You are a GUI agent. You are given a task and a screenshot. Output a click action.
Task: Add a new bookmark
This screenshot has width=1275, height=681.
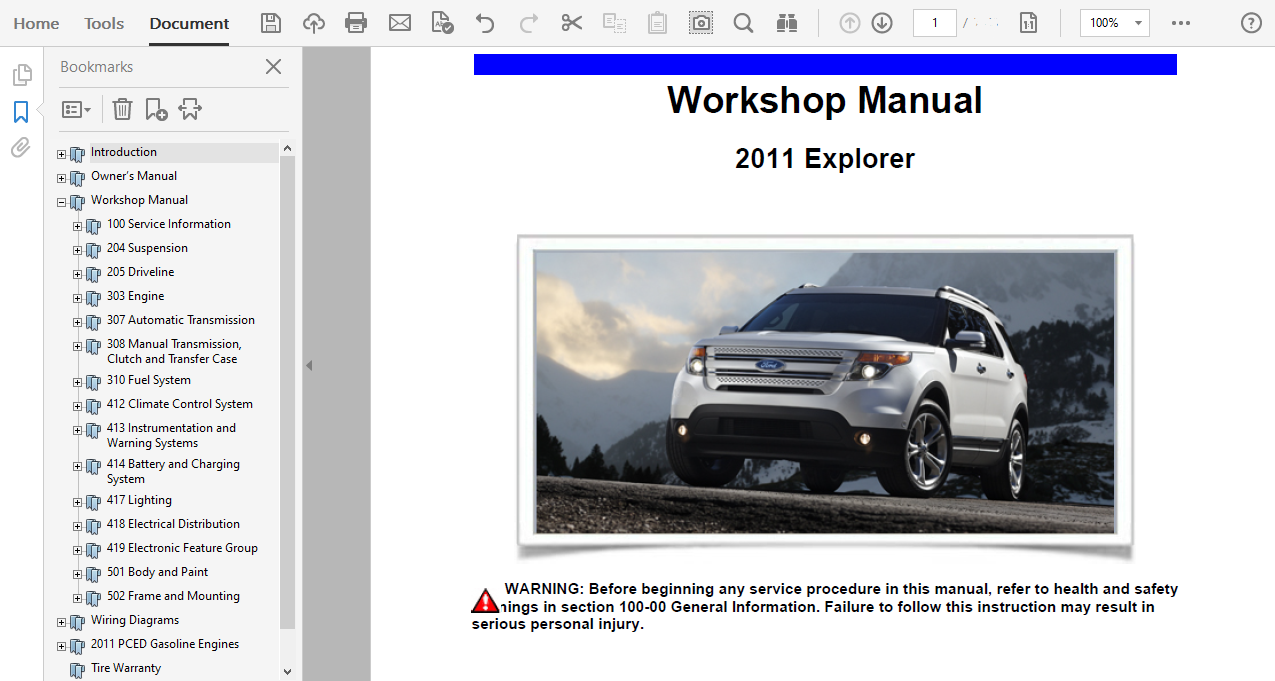coord(155,108)
